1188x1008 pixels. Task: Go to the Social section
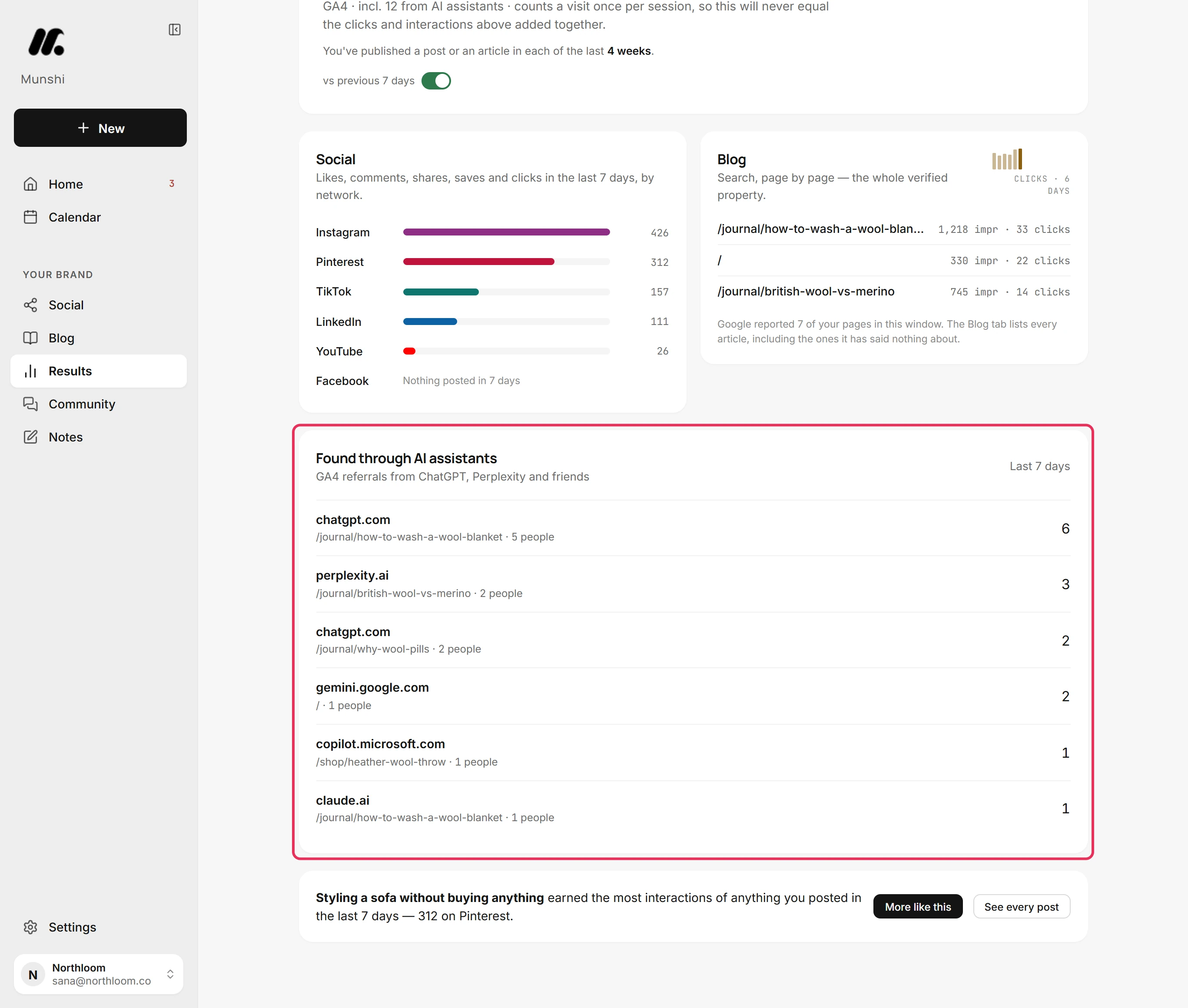coord(99,305)
